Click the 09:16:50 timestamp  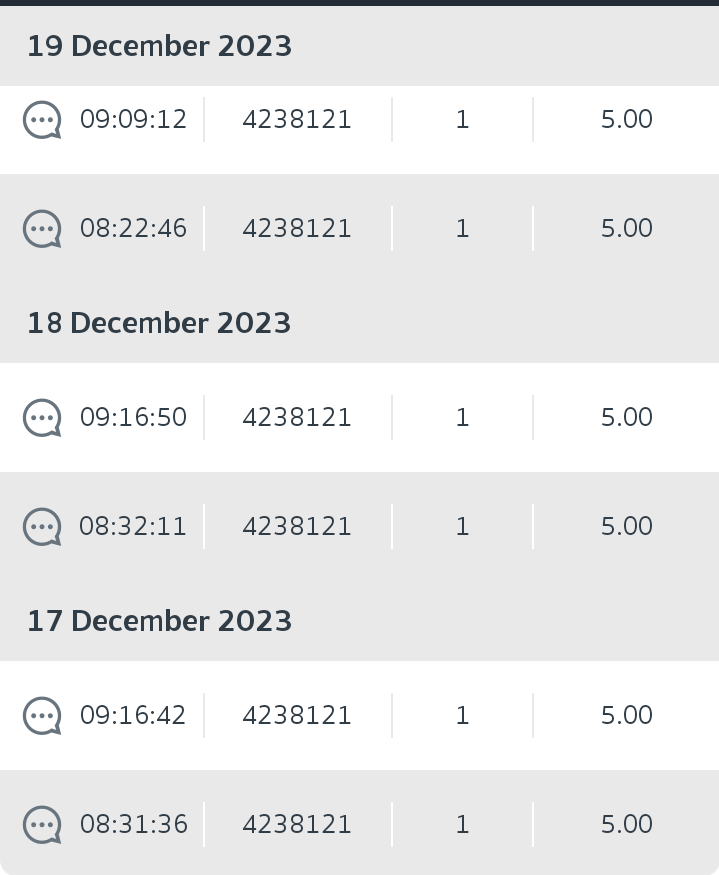tap(133, 417)
